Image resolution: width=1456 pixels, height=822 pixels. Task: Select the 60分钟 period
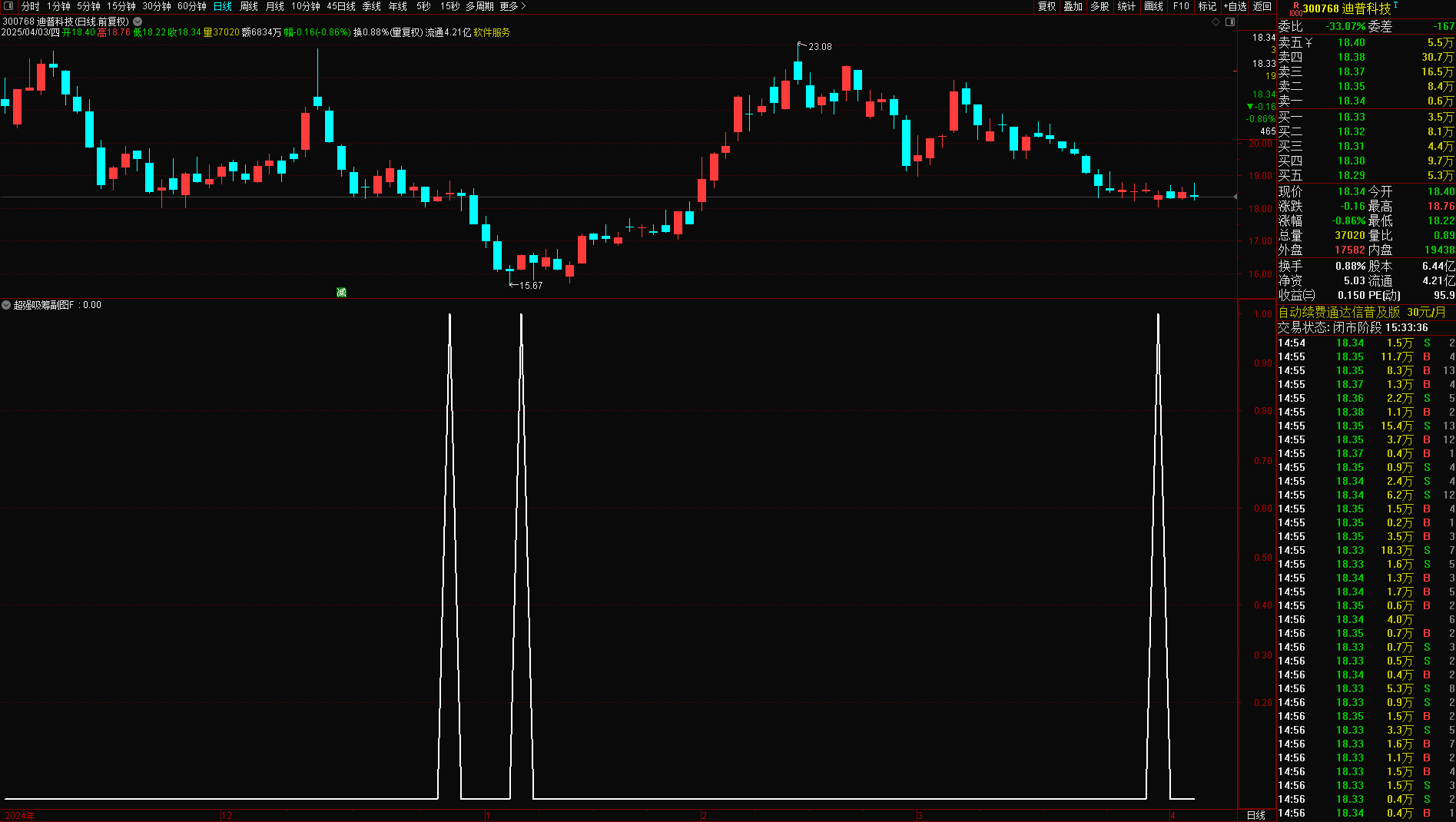[192, 6]
